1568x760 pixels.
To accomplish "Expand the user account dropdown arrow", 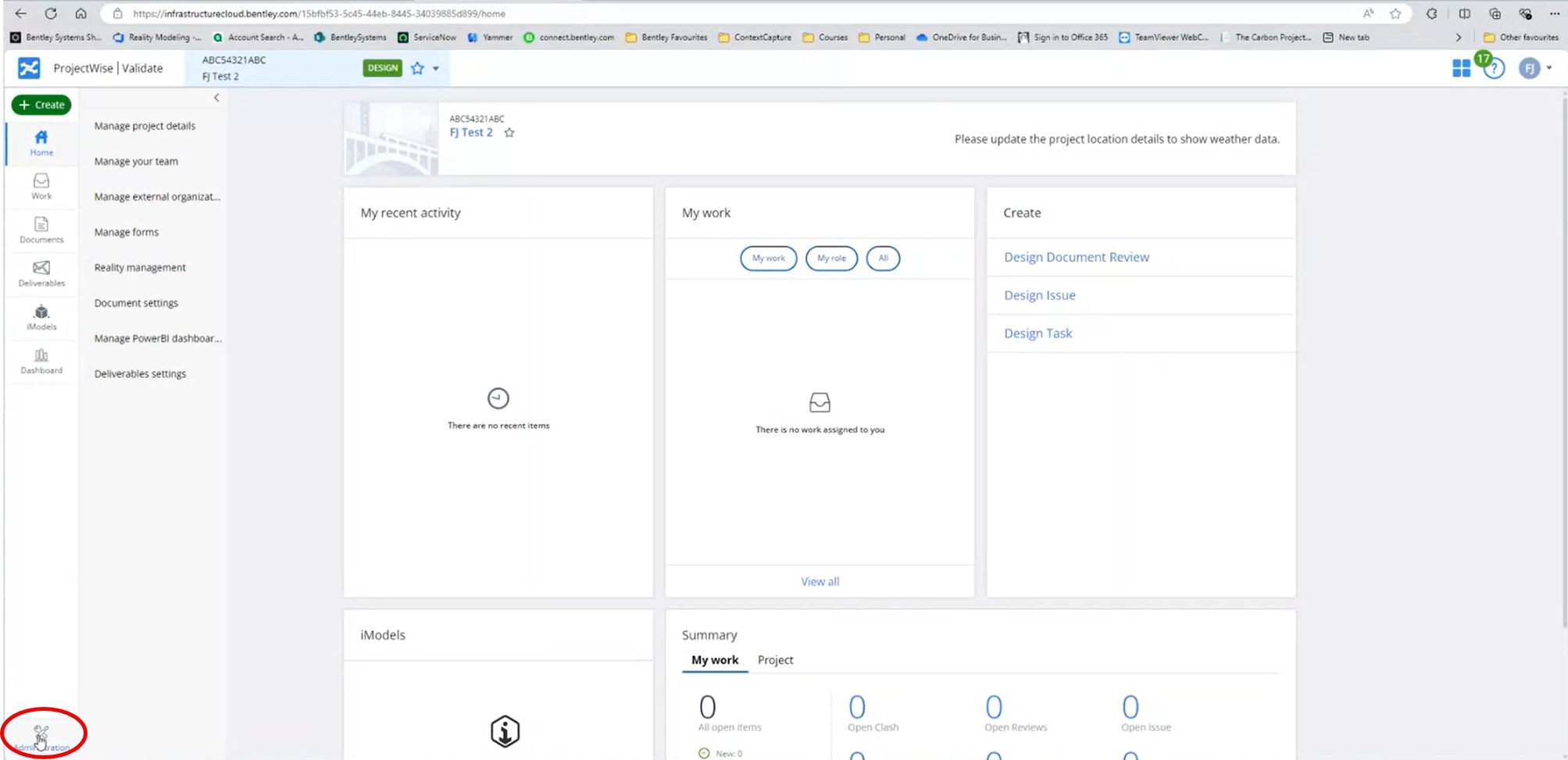I will 1549,68.
